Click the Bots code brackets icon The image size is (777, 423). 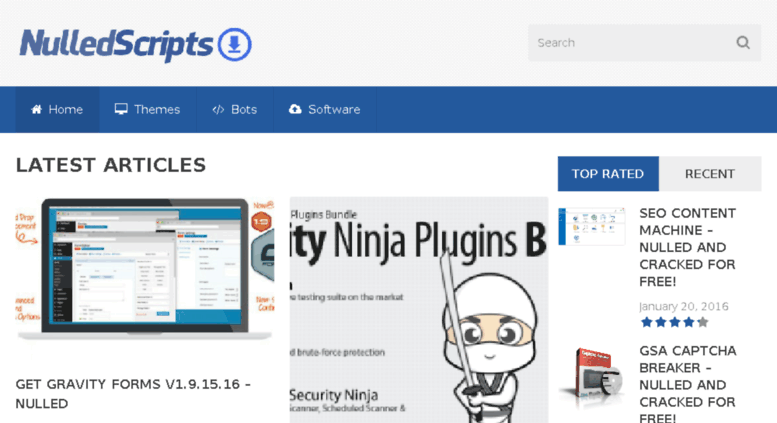[218, 109]
